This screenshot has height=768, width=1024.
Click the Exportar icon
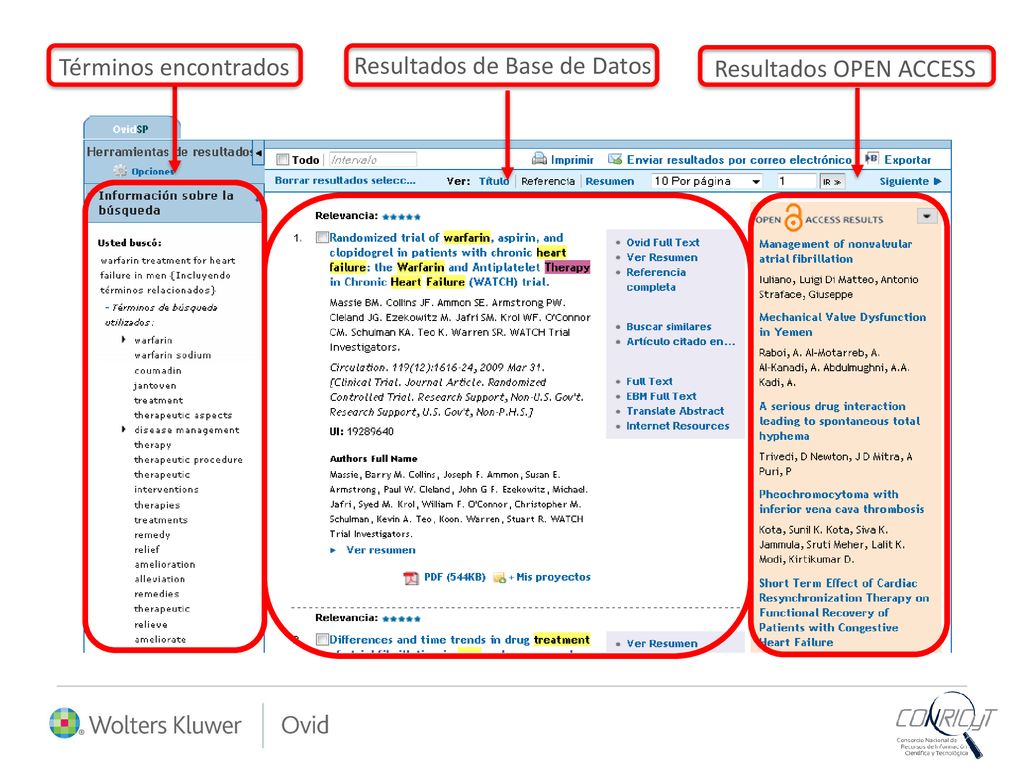click(x=871, y=158)
